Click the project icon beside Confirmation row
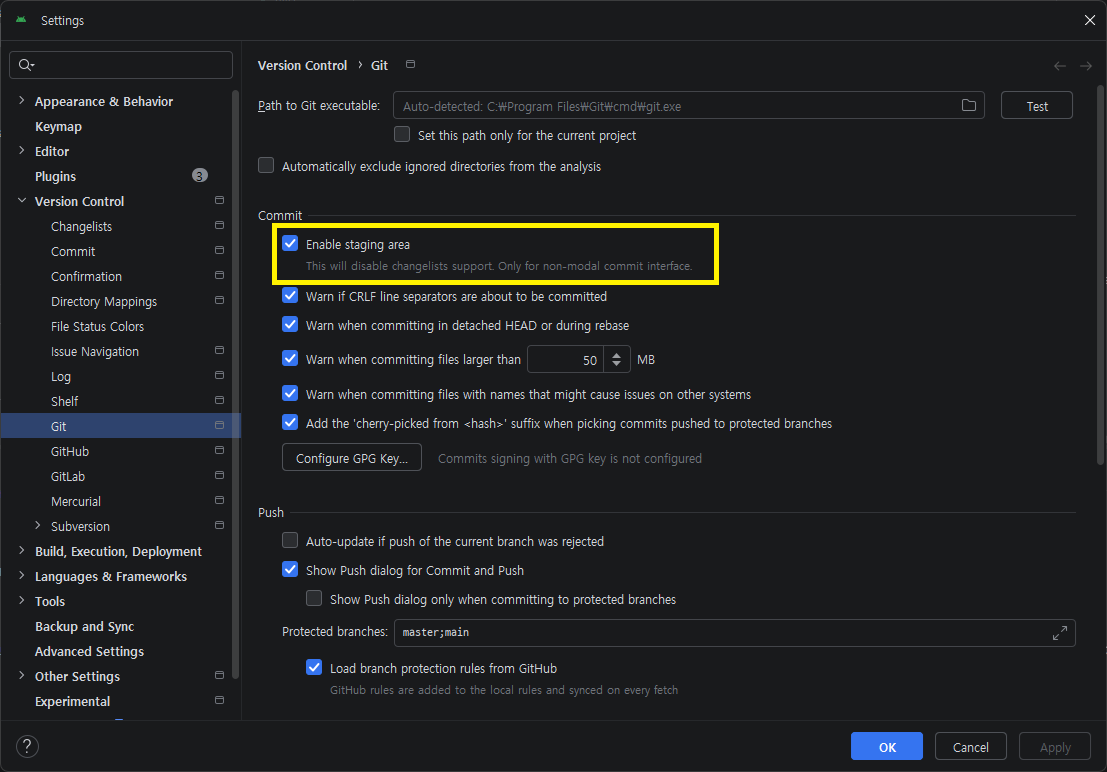The width and height of the screenshot is (1107, 772). point(220,275)
